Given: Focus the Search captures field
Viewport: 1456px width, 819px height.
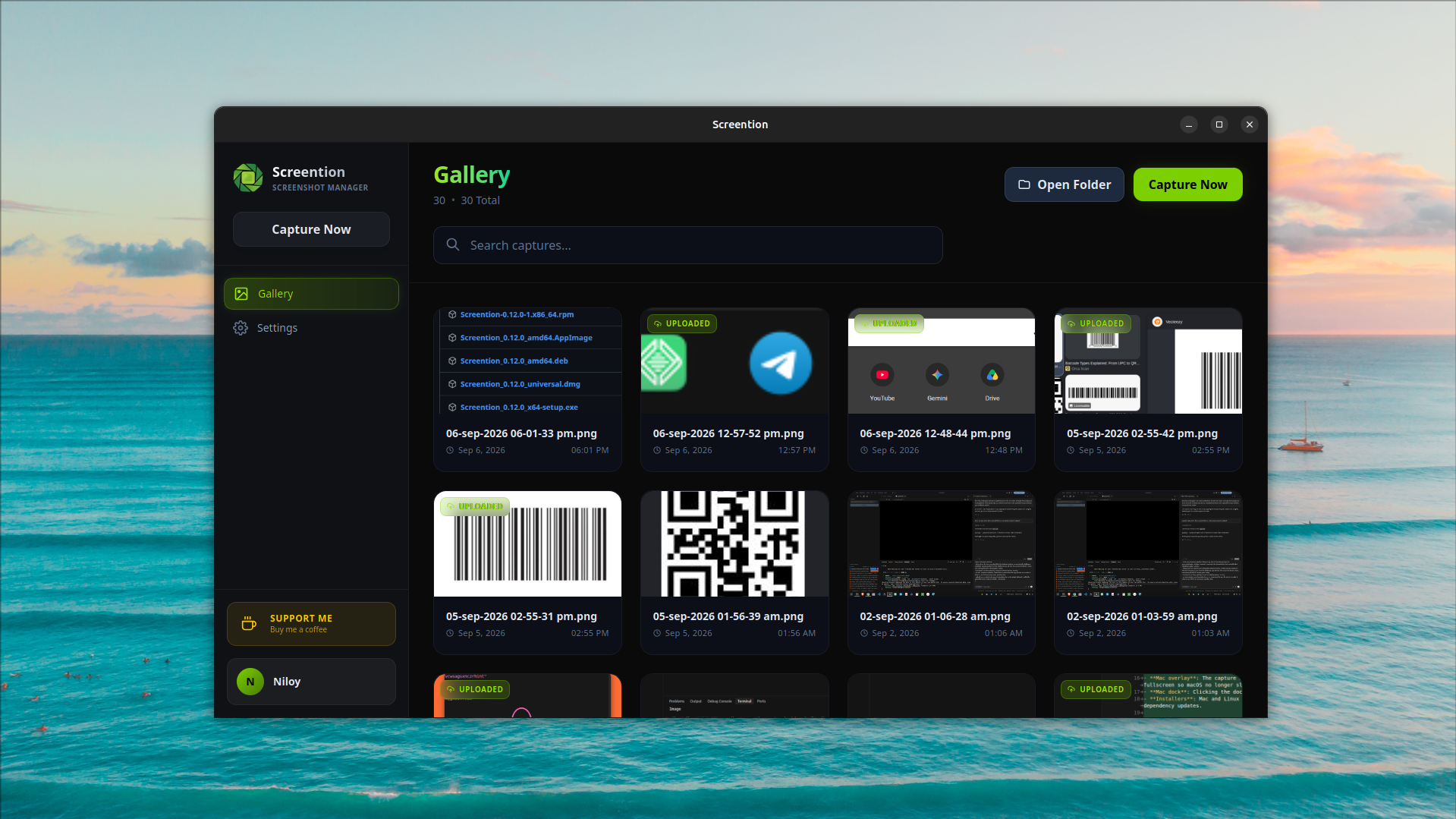Looking at the screenshot, I should 687,245.
